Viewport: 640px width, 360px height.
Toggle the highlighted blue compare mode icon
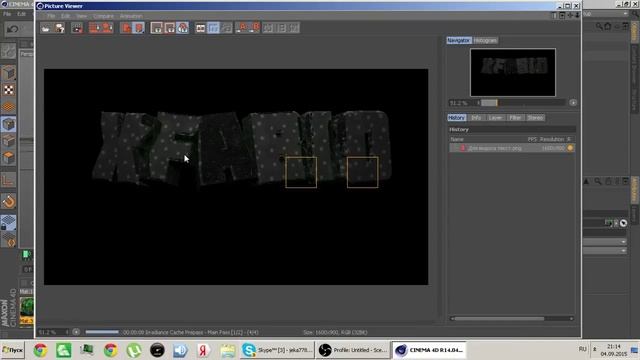click(x=213, y=28)
